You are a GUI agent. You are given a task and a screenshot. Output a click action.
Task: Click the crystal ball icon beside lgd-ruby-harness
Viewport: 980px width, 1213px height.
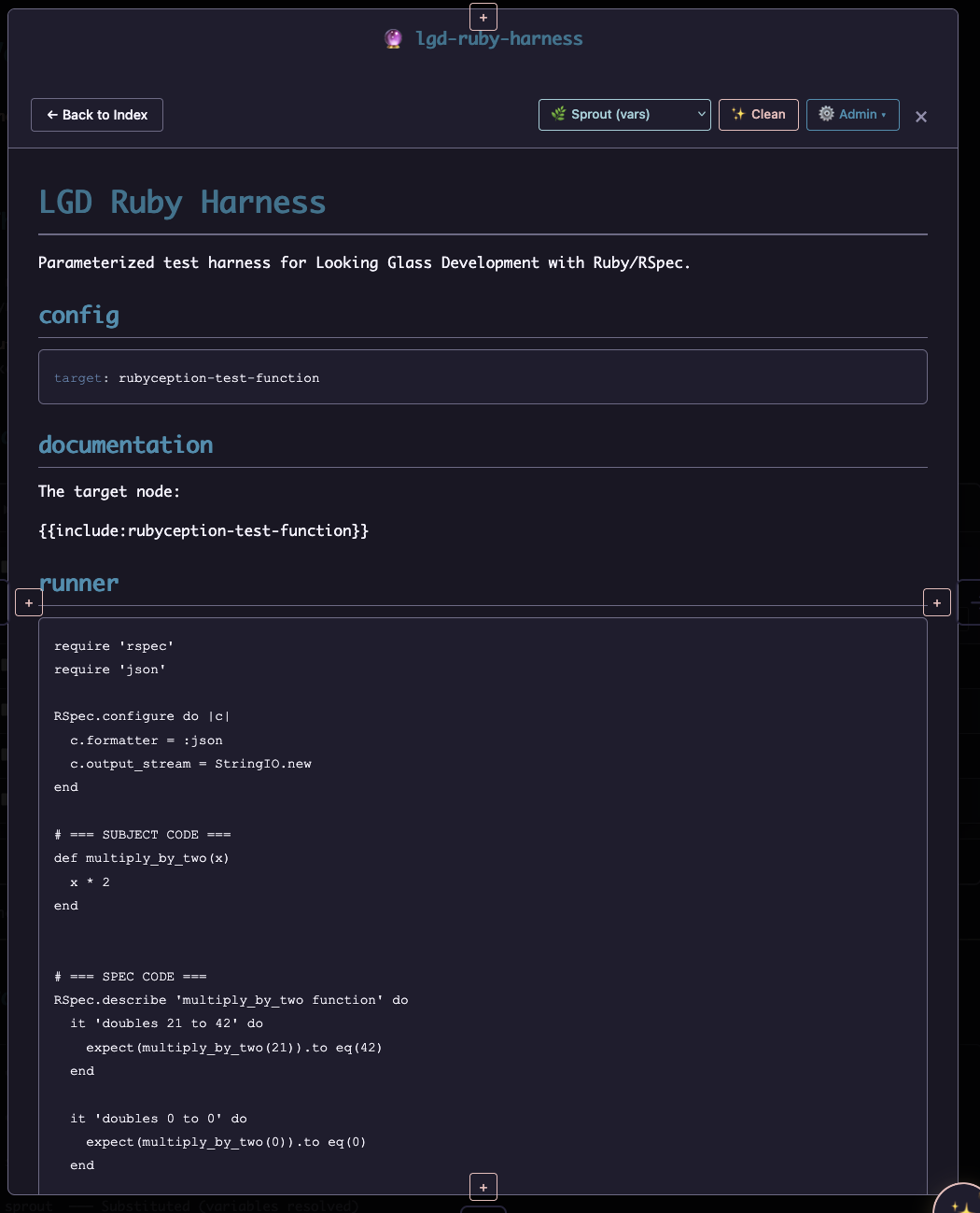coord(394,38)
